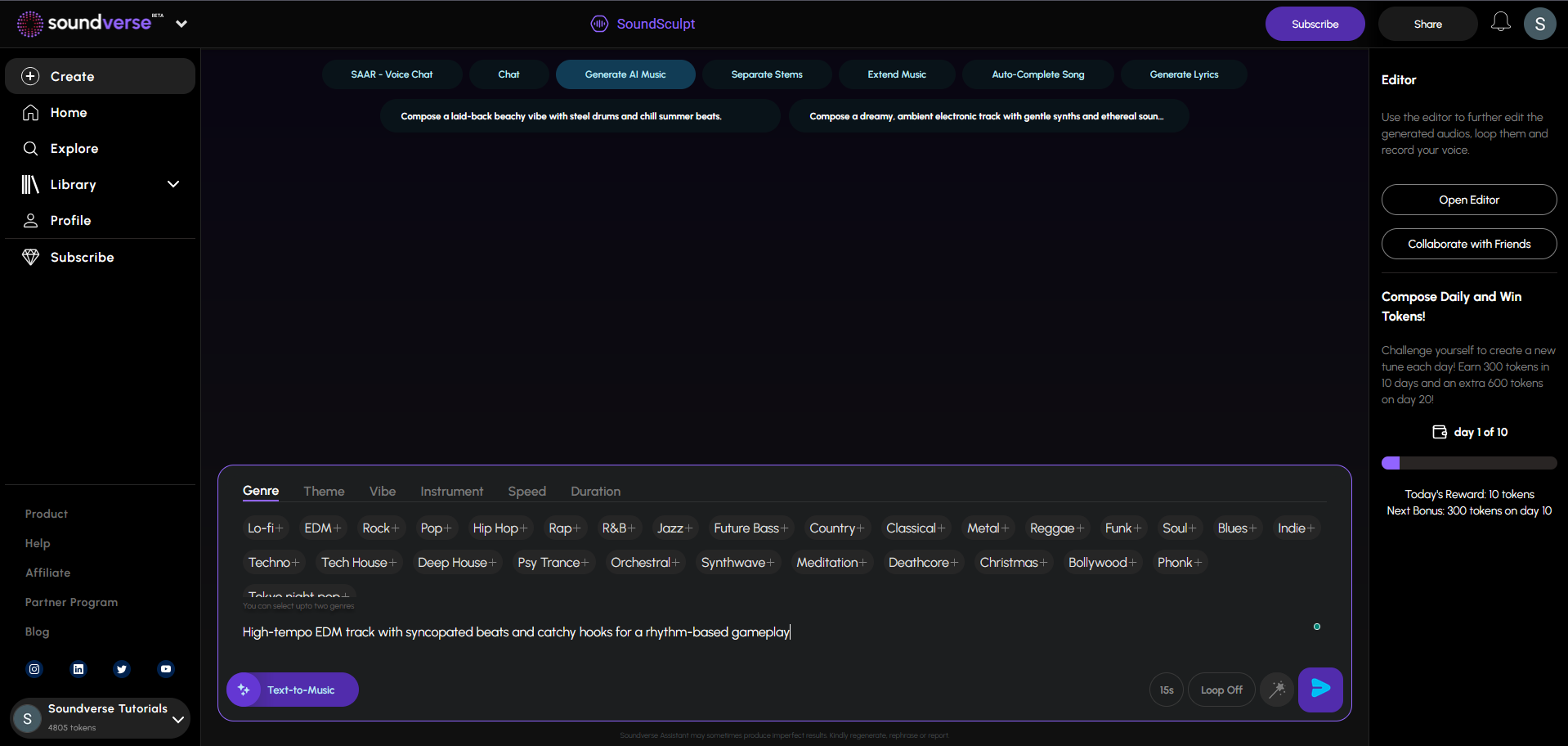This screenshot has width=1568, height=746.
Task: Open the LinkedIn social icon
Action: coord(78,669)
